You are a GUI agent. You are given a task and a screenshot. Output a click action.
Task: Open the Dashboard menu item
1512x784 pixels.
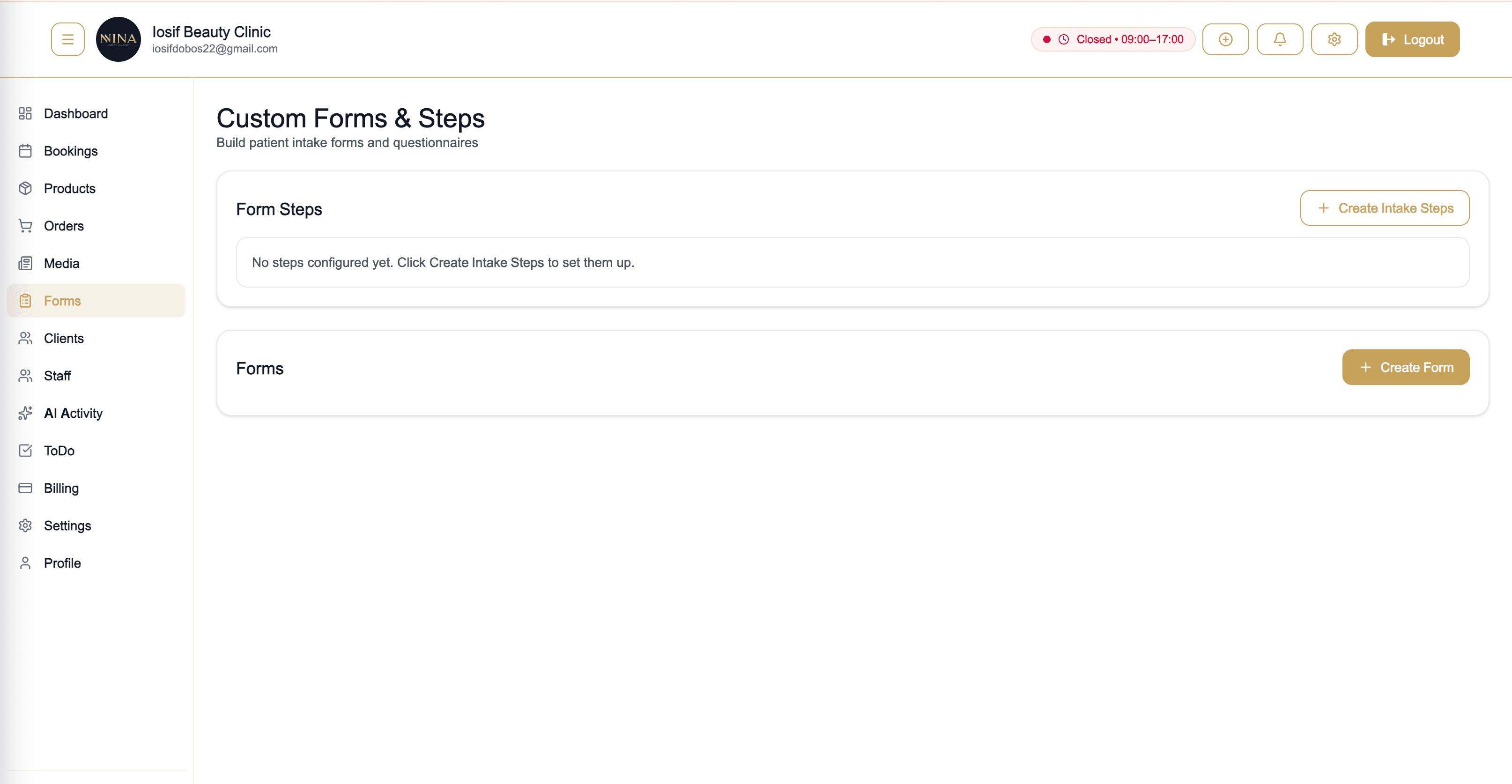75,113
